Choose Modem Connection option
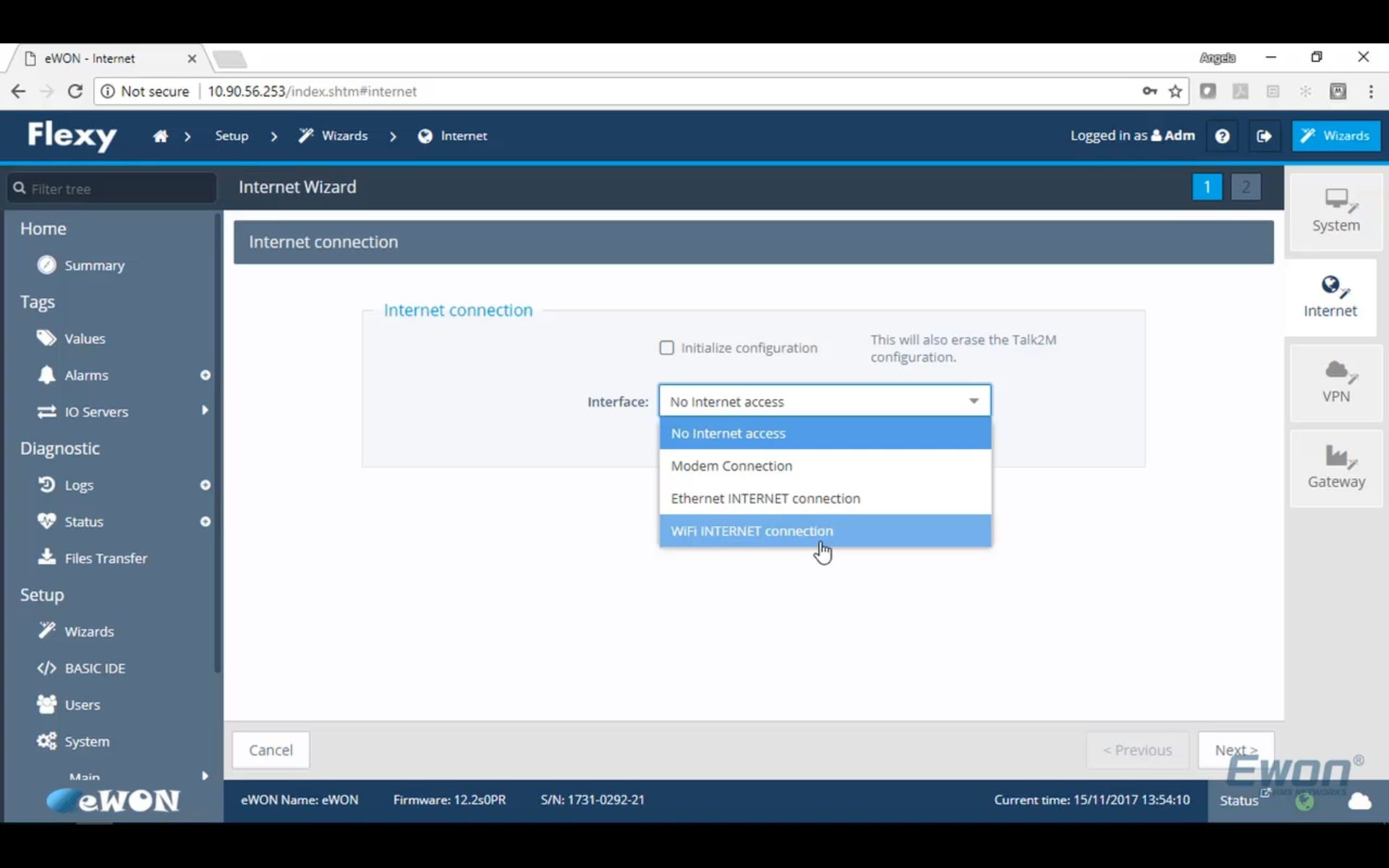The height and width of the screenshot is (868, 1389). click(x=825, y=466)
